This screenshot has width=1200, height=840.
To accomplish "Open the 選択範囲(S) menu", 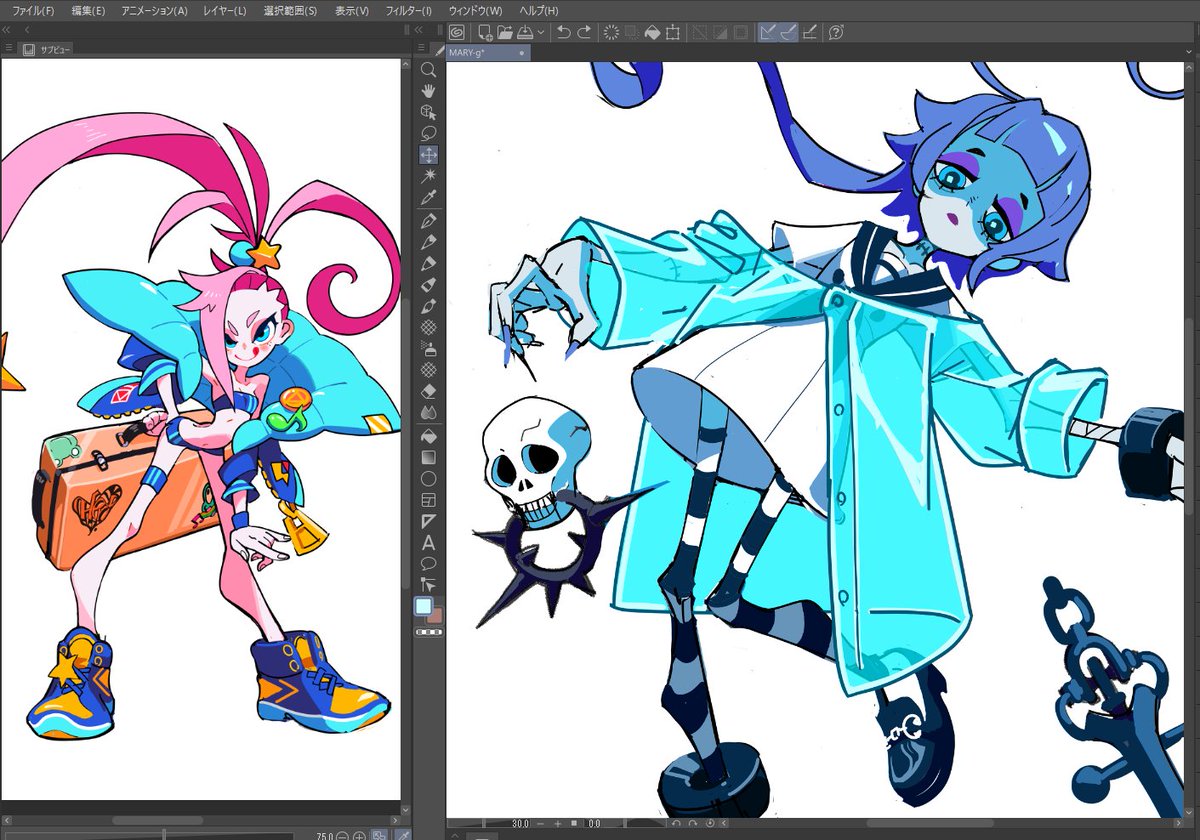I will [290, 10].
